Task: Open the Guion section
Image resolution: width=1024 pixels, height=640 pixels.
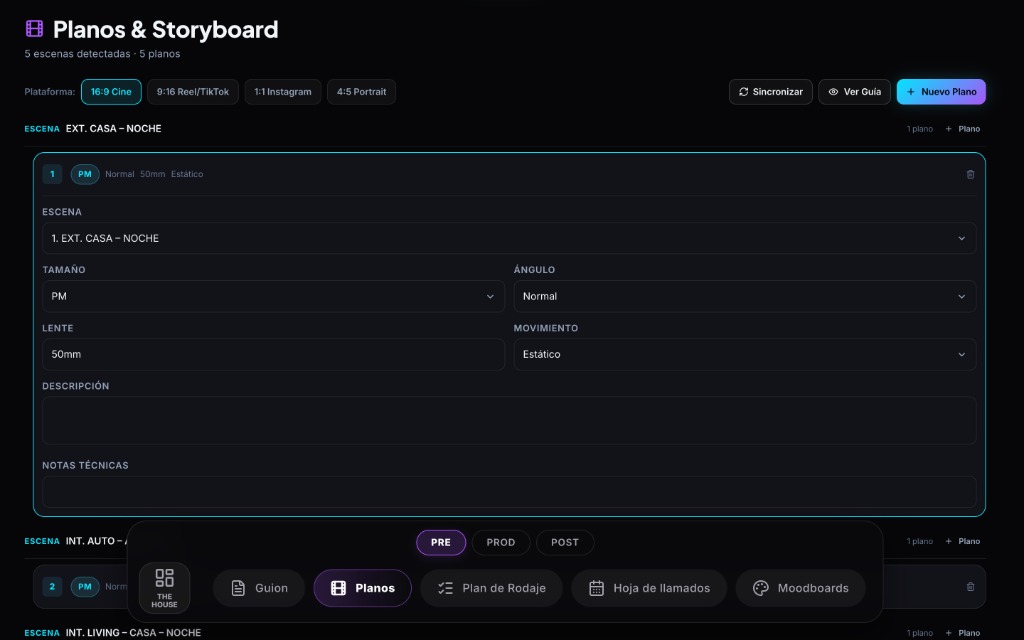Action: [x=259, y=588]
